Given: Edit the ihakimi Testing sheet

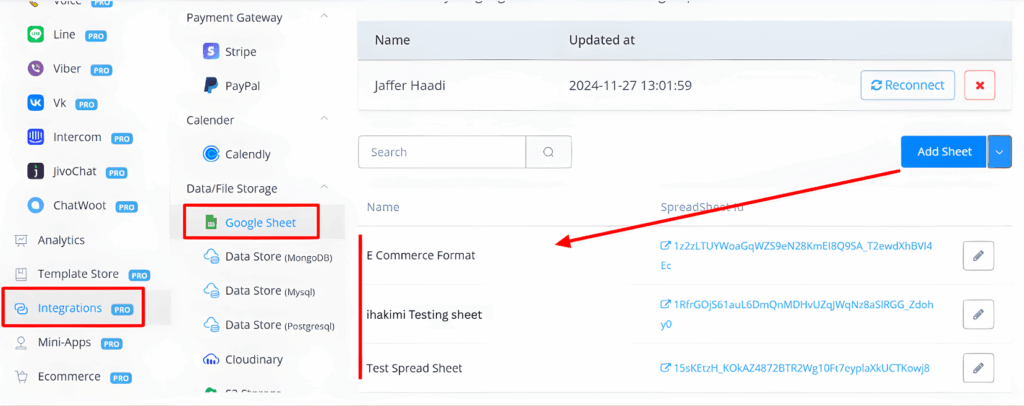Looking at the screenshot, I should coord(978,314).
